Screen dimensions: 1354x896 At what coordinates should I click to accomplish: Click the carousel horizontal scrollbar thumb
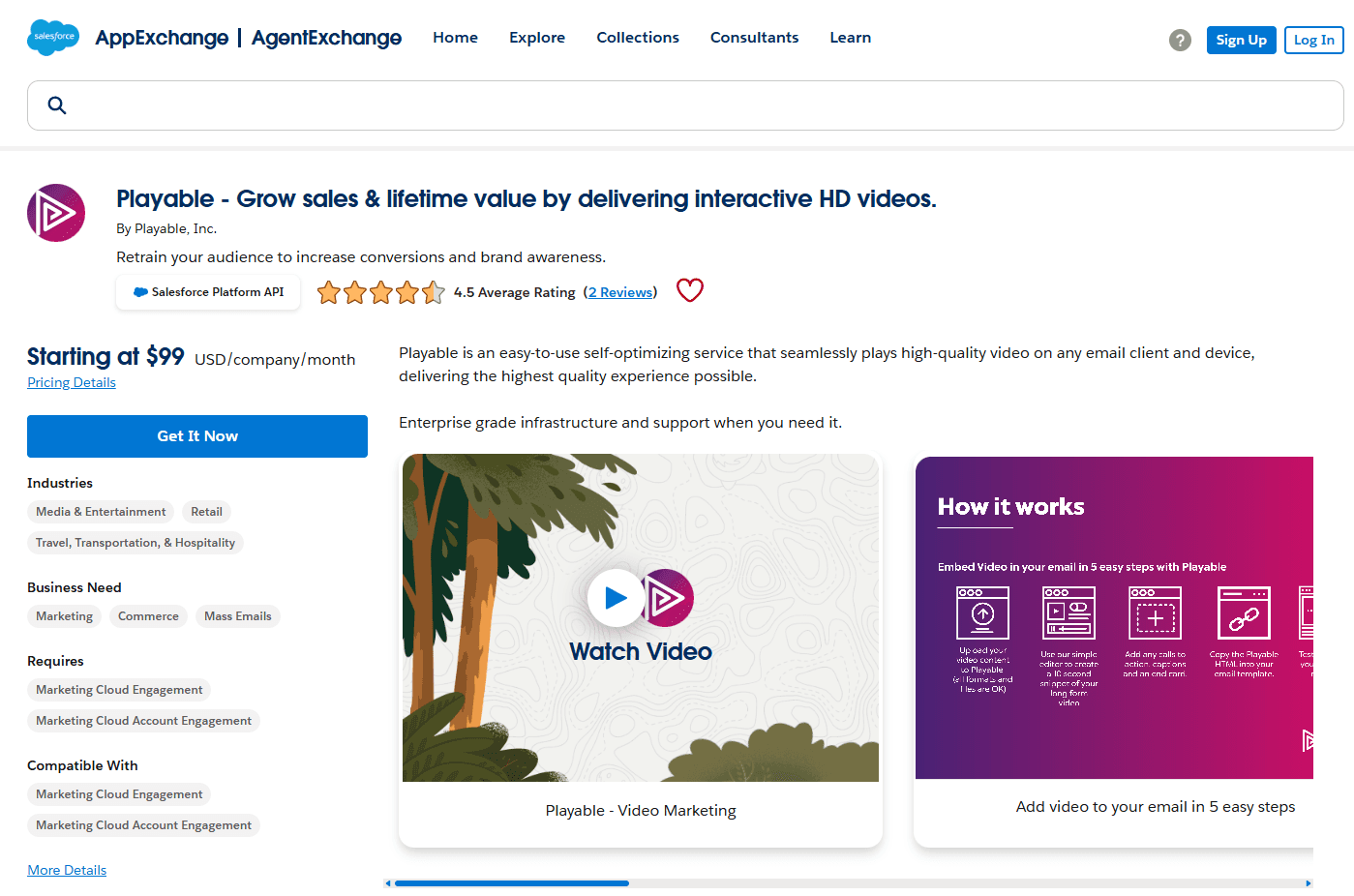(x=512, y=883)
